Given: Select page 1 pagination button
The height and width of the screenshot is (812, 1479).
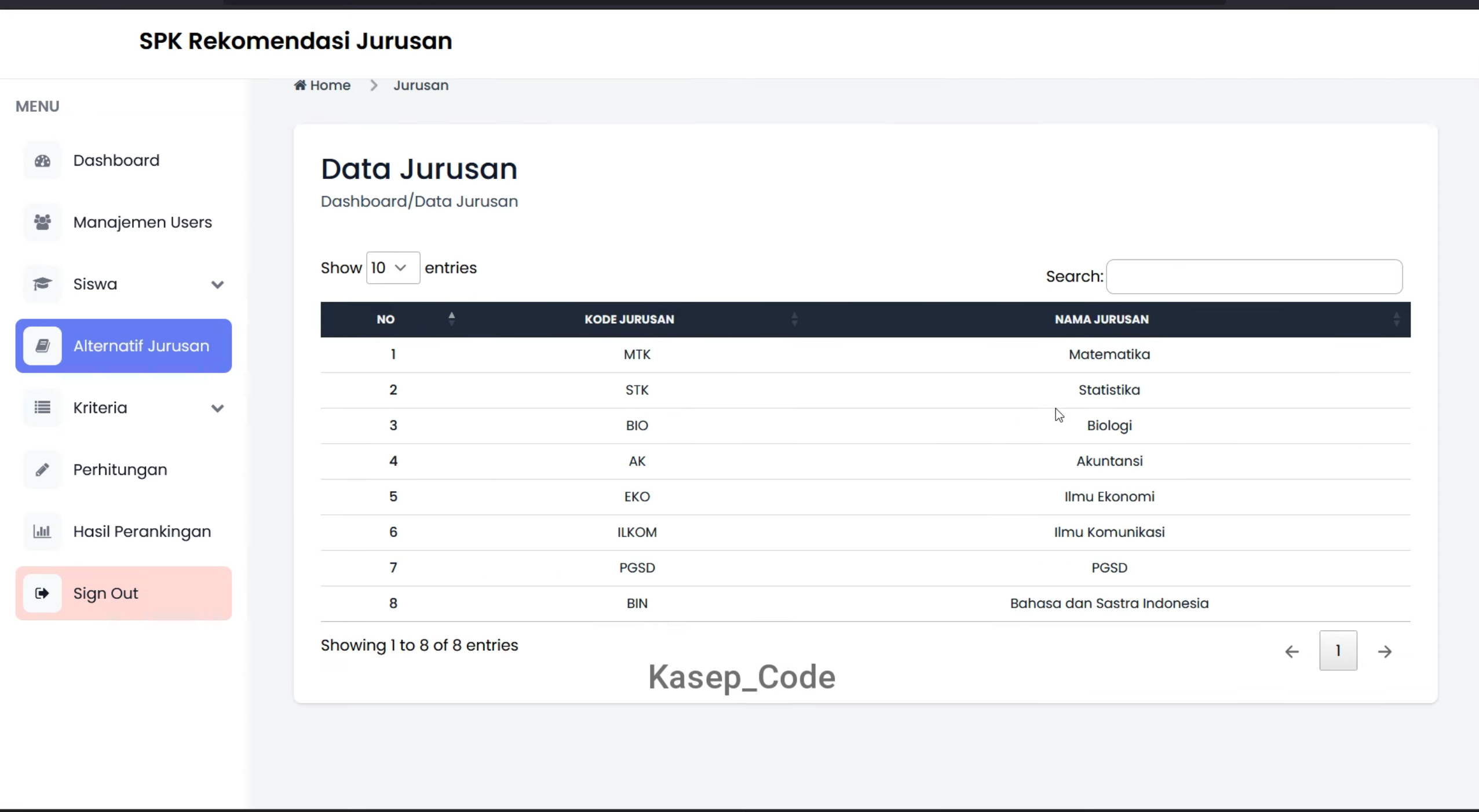Looking at the screenshot, I should pyautogui.click(x=1338, y=650).
